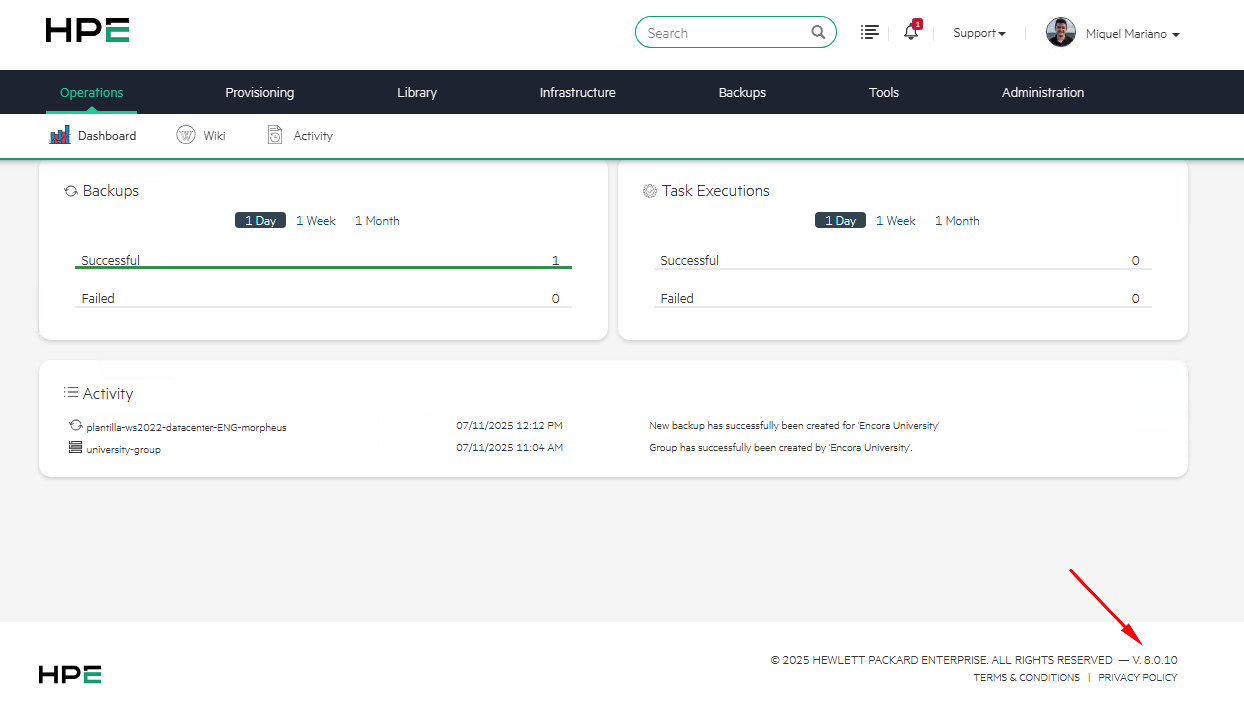
Task: Select 1 Week for Task Executions
Action: click(x=896, y=221)
